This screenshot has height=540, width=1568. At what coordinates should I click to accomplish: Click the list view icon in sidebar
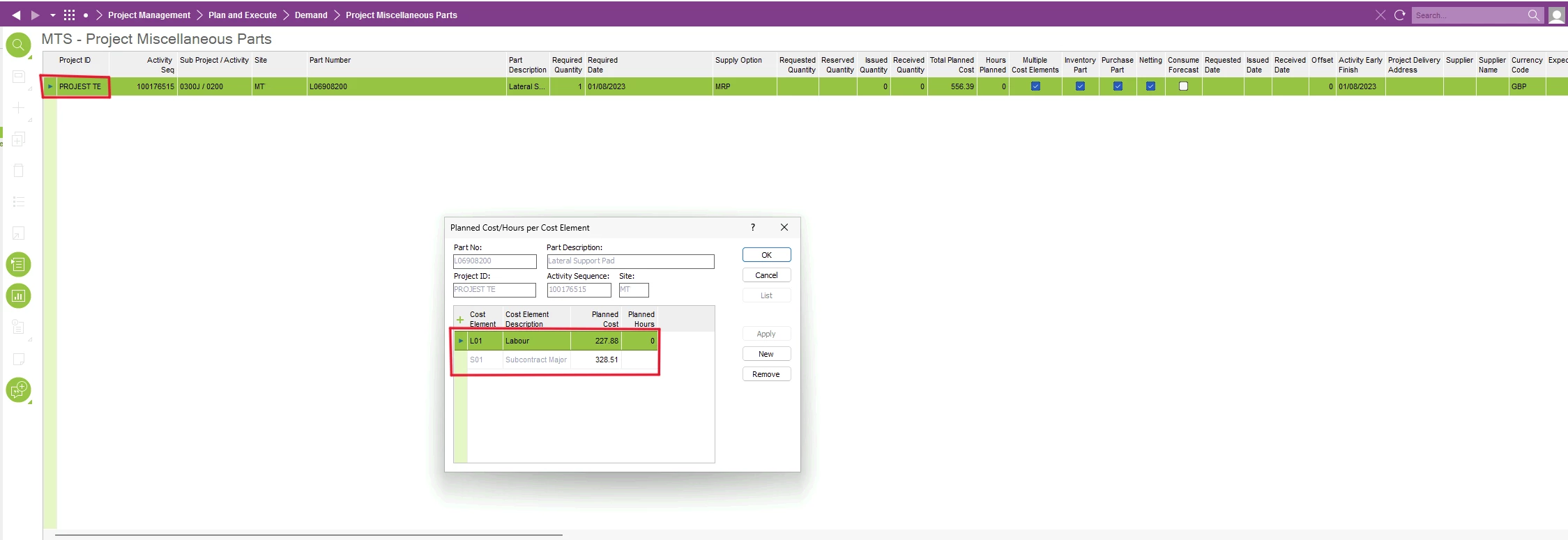(19, 202)
